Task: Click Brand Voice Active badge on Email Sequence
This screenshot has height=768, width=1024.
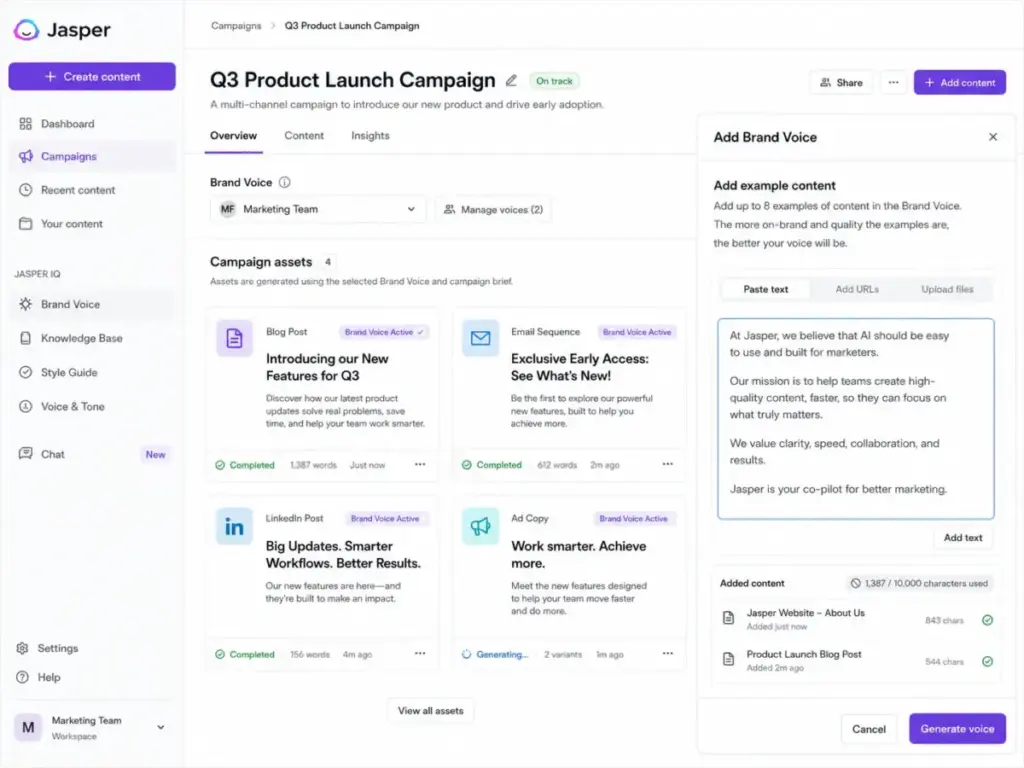Action: coord(637,332)
